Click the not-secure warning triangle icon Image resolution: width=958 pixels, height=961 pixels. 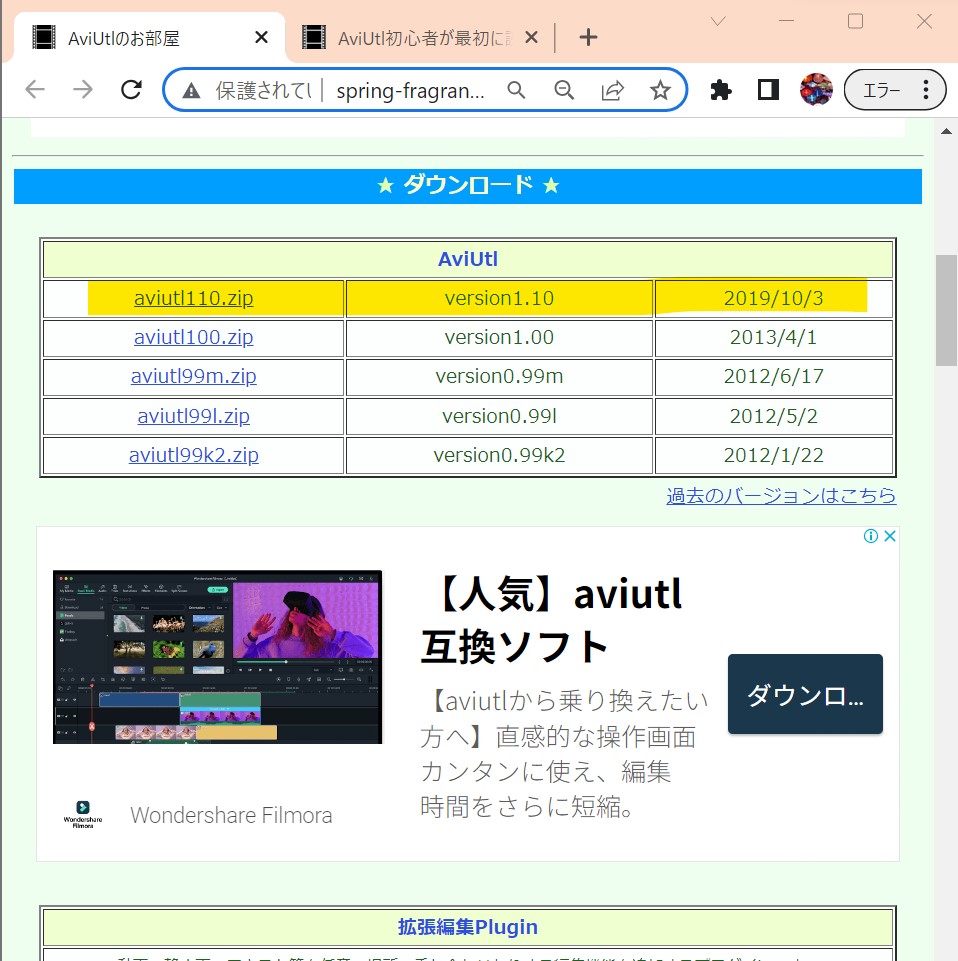tap(191, 91)
